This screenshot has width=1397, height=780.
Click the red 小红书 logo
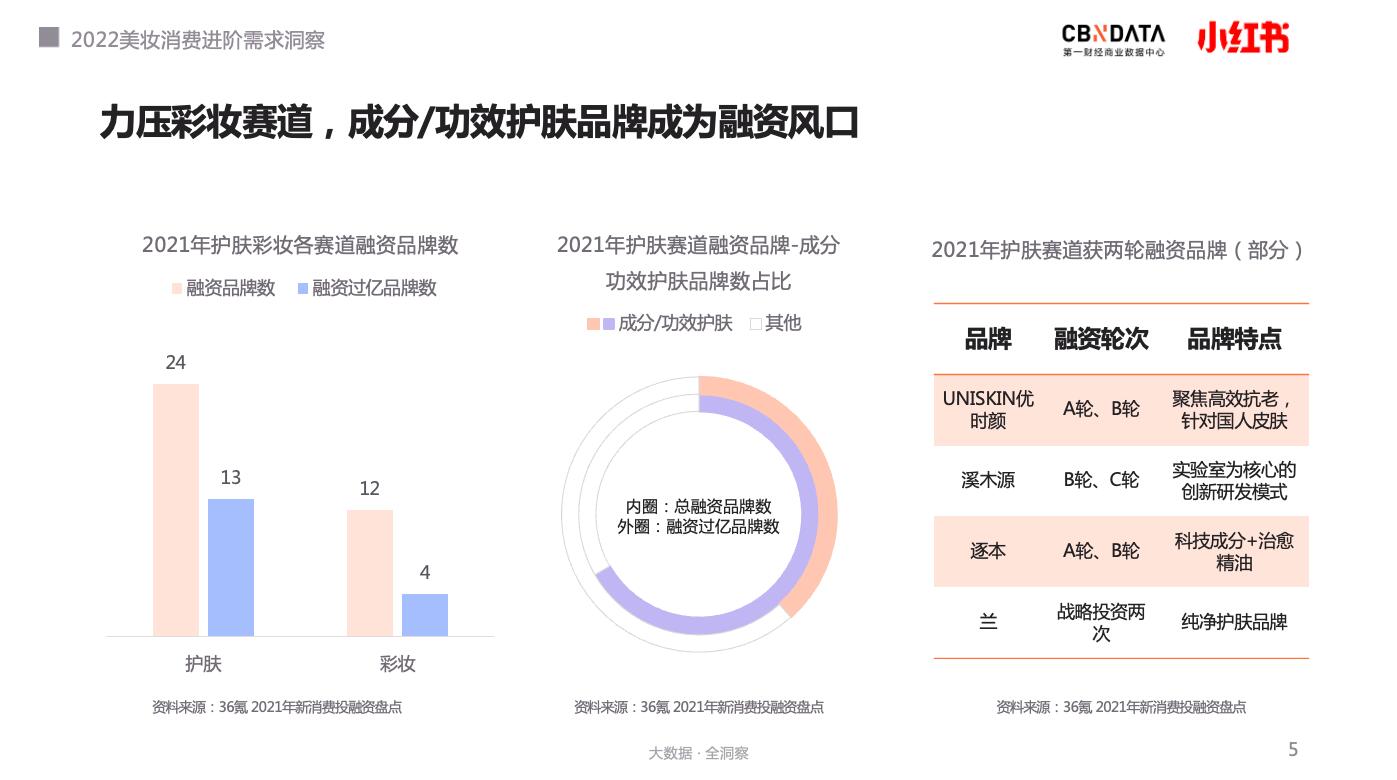1243,38
